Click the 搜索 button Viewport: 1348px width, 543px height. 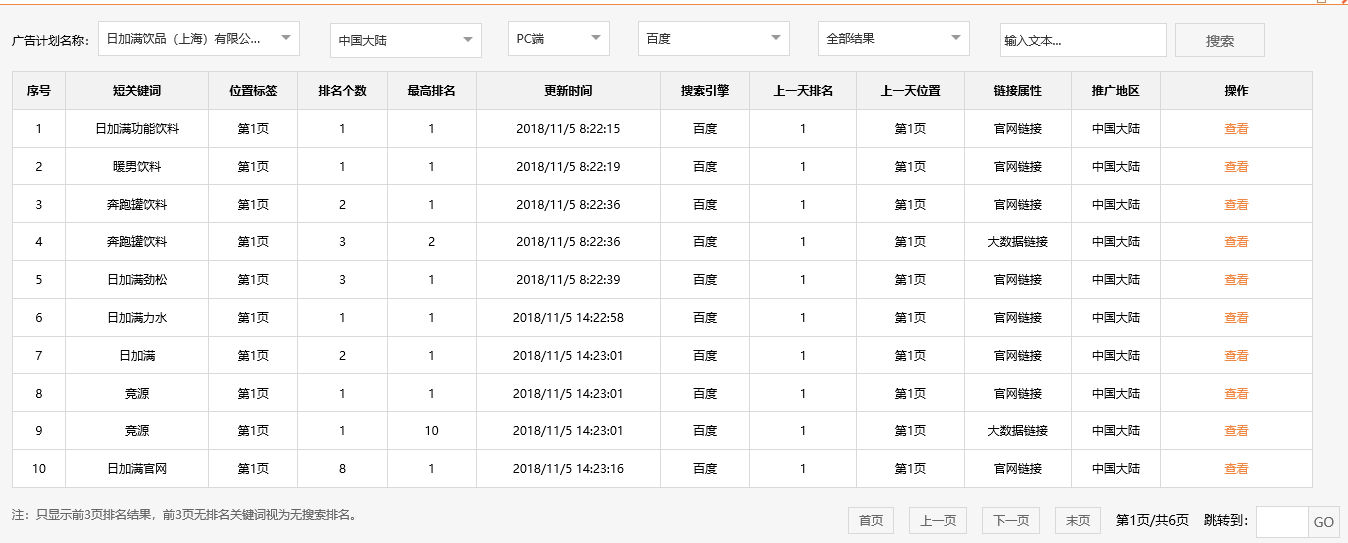[1220, 40]
